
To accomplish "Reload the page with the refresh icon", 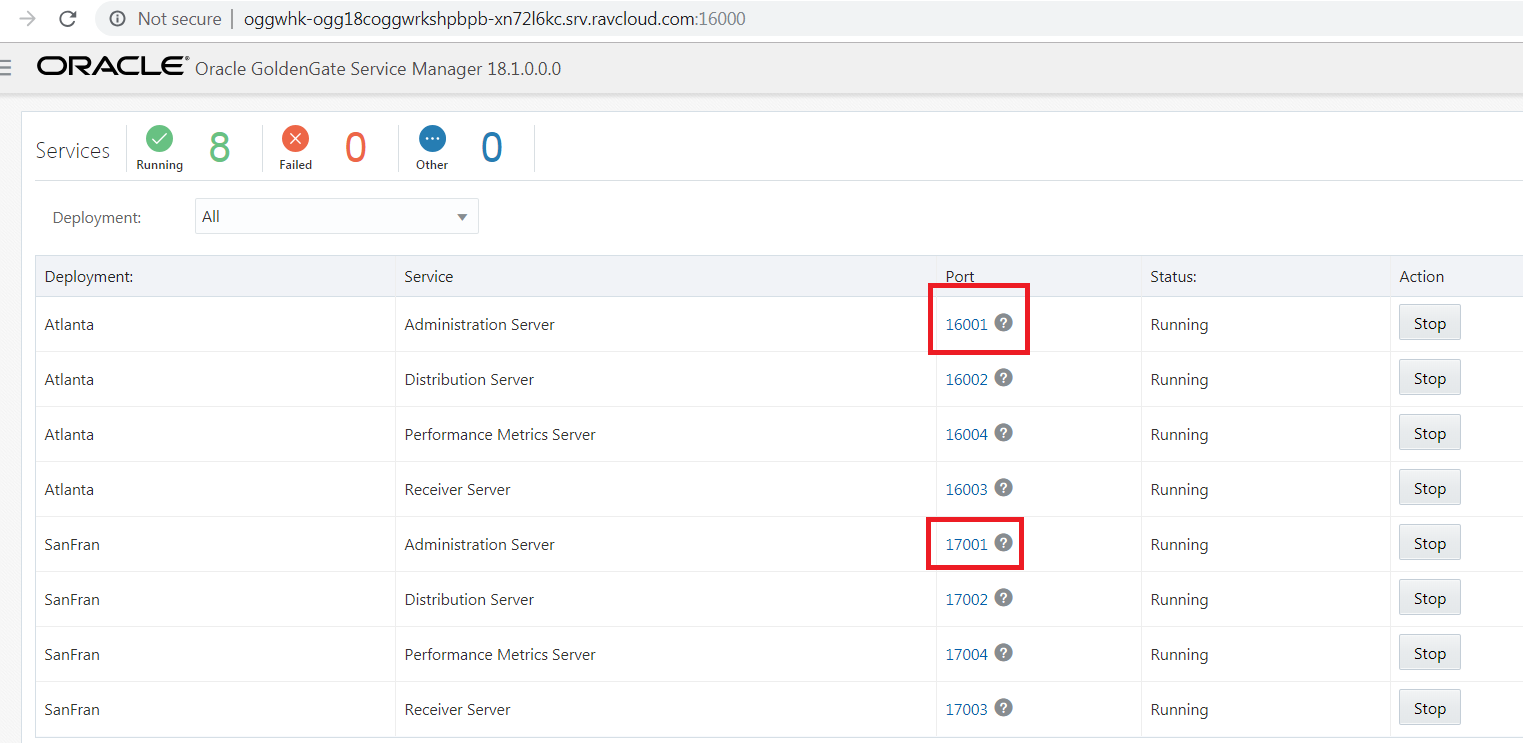I will 68,18.
